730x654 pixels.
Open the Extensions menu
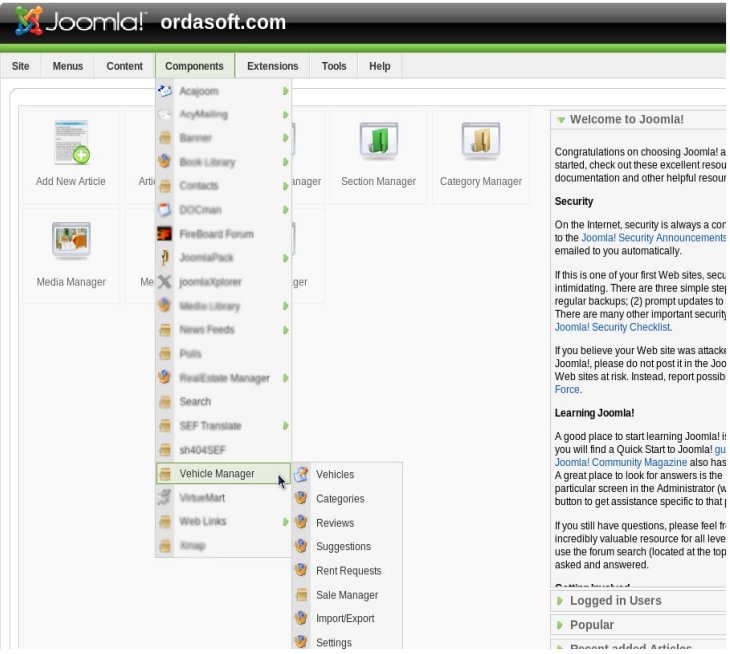[x=272, y=66]
